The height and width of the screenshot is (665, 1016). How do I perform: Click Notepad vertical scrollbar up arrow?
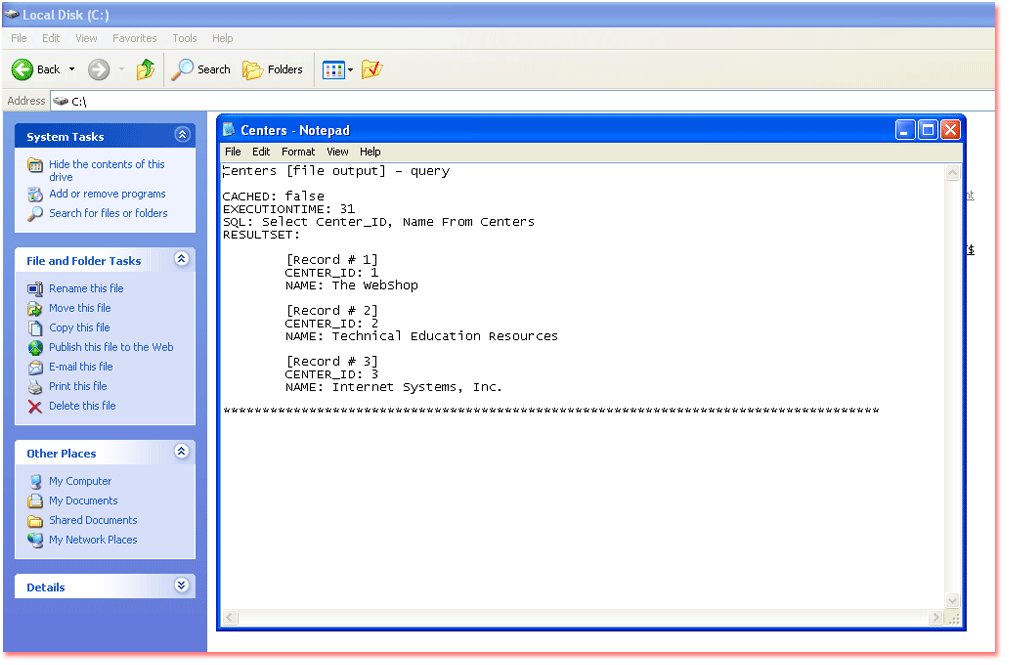point(952,173)
